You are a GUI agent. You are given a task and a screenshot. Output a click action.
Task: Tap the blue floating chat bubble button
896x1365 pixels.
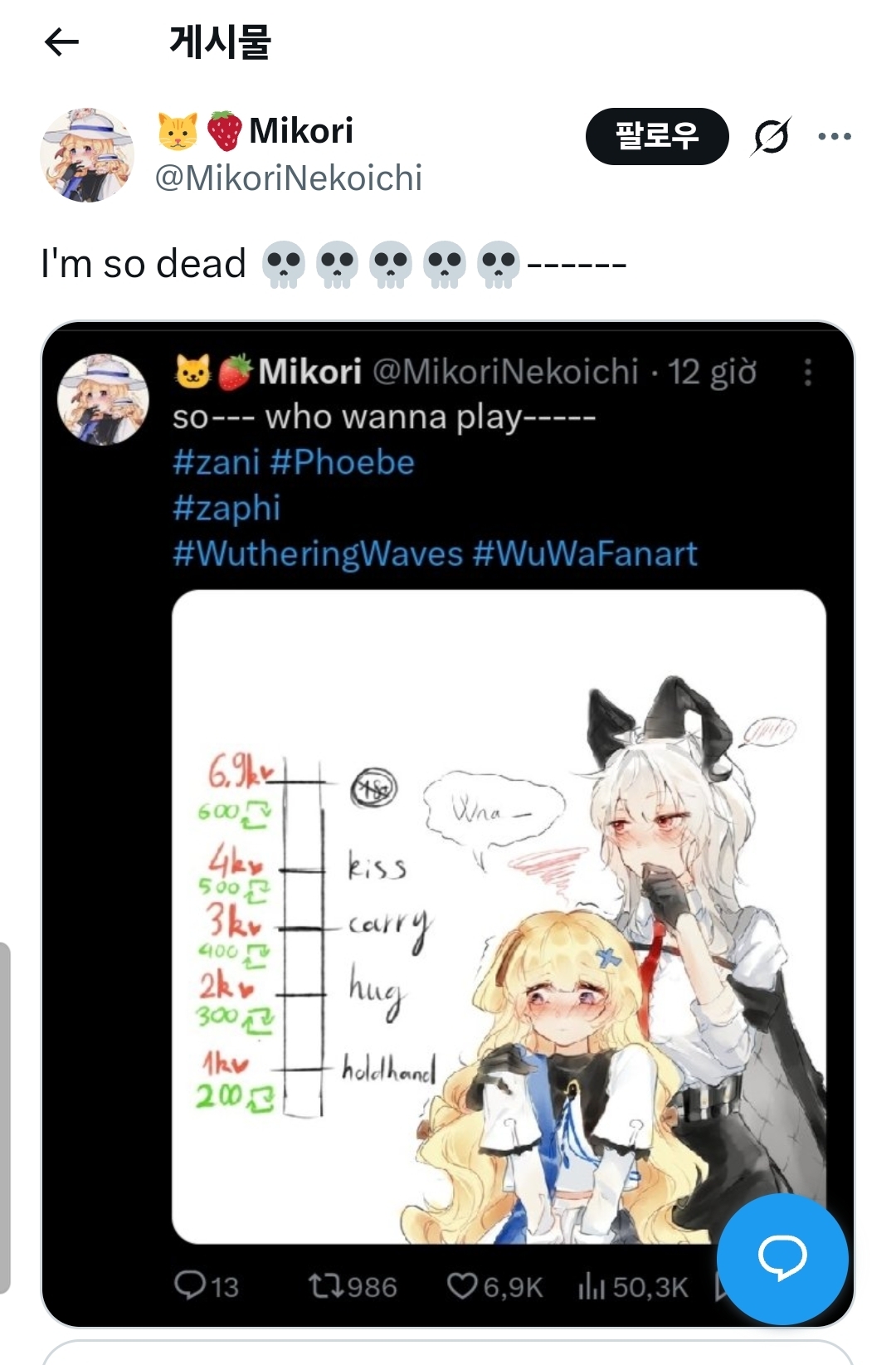(782, 1258)
